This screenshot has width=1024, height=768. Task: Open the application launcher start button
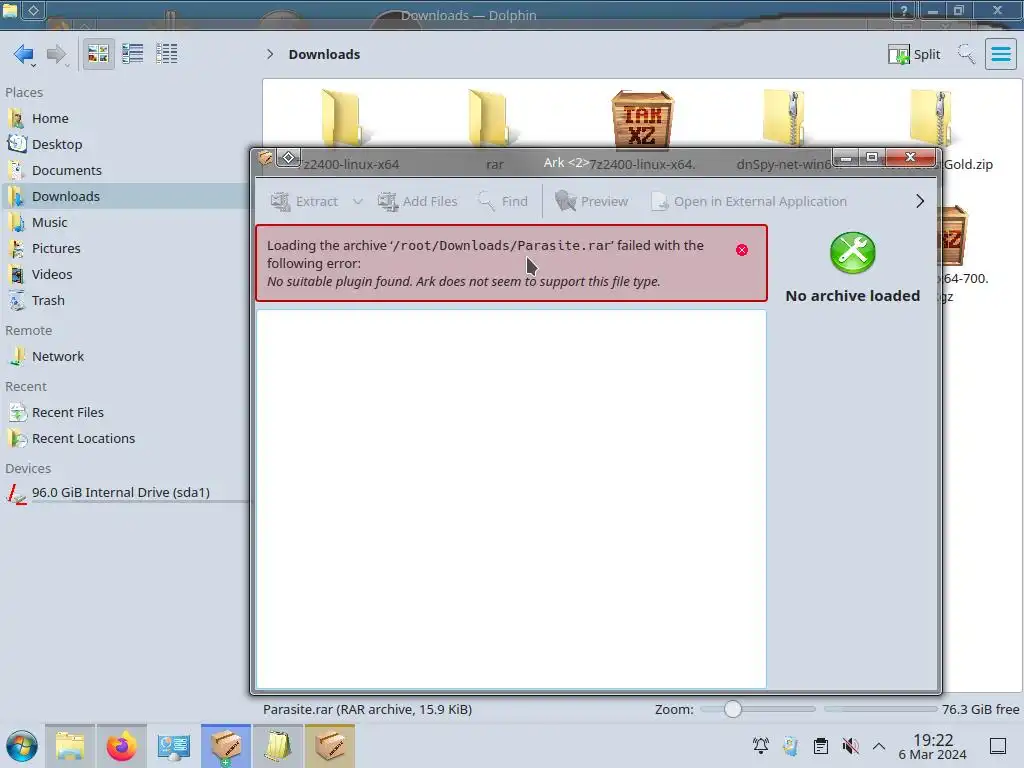point(22,746)
